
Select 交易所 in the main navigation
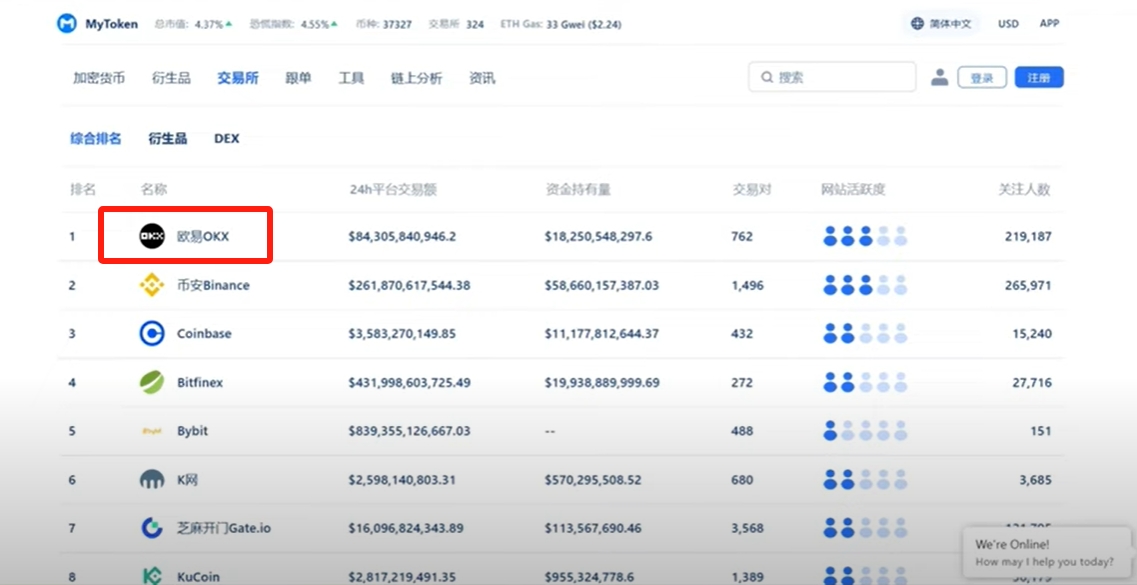pos(238,78)
